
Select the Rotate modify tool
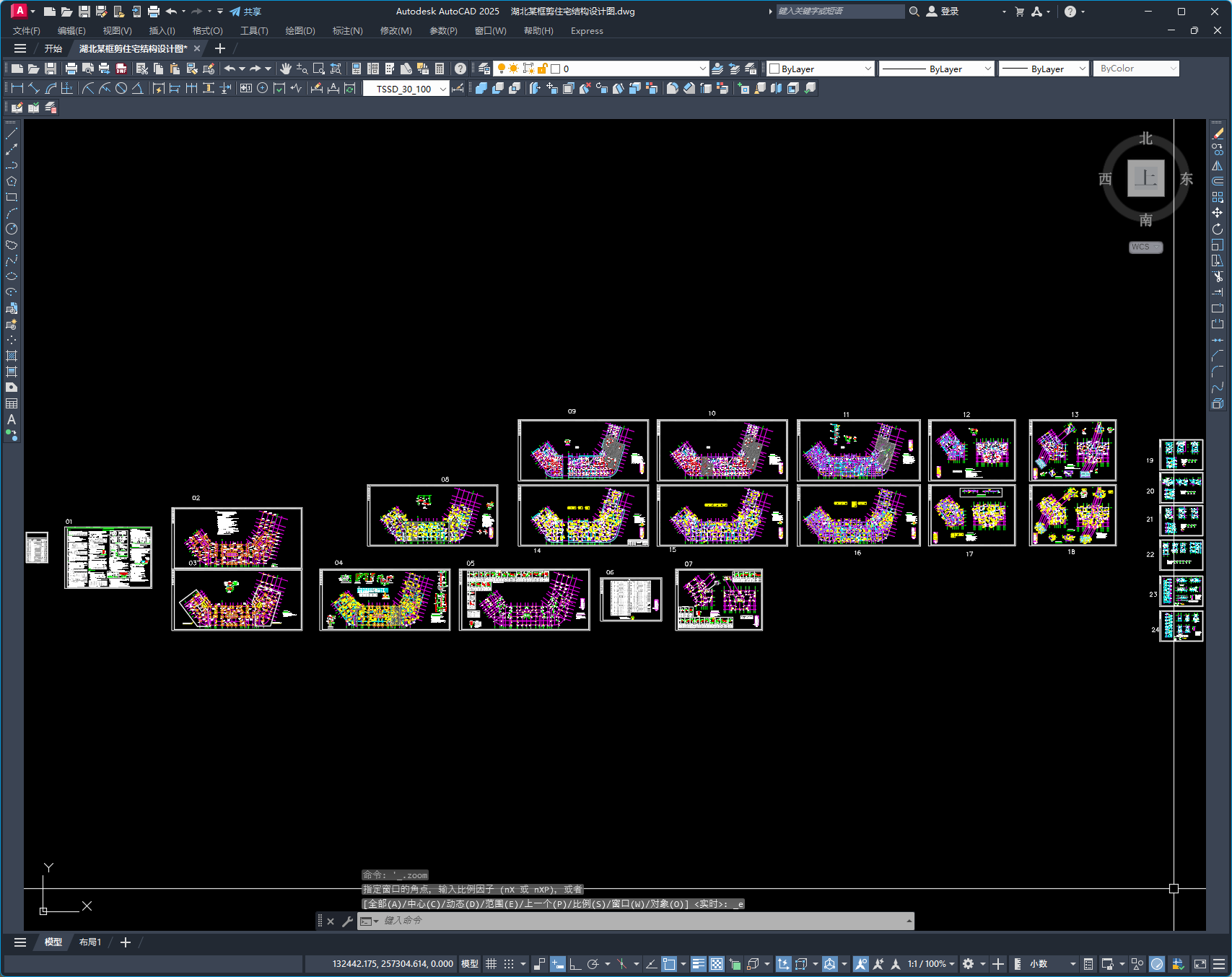[1218, 229]
